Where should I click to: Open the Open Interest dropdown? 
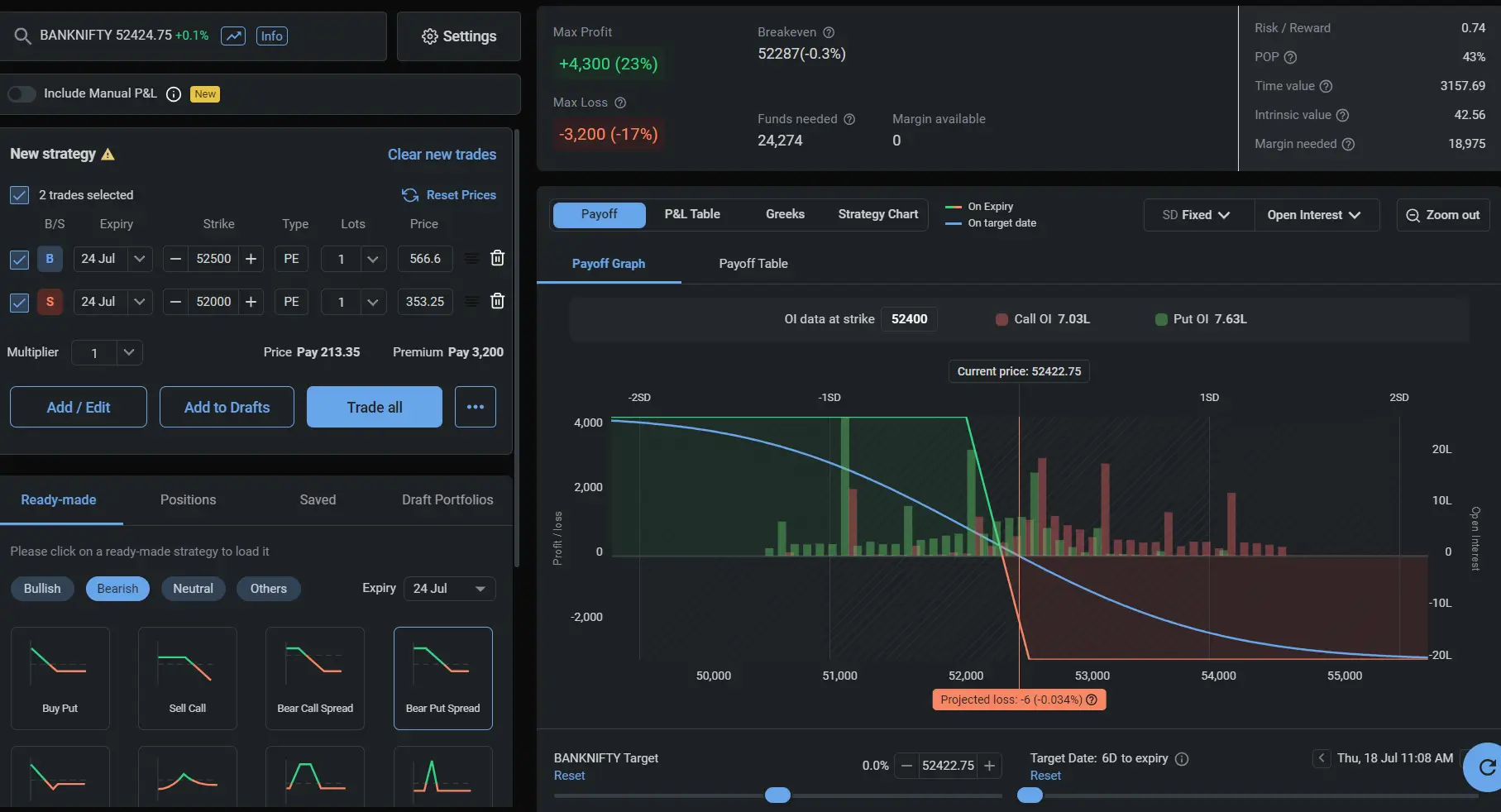click(x=1317, y=215)
